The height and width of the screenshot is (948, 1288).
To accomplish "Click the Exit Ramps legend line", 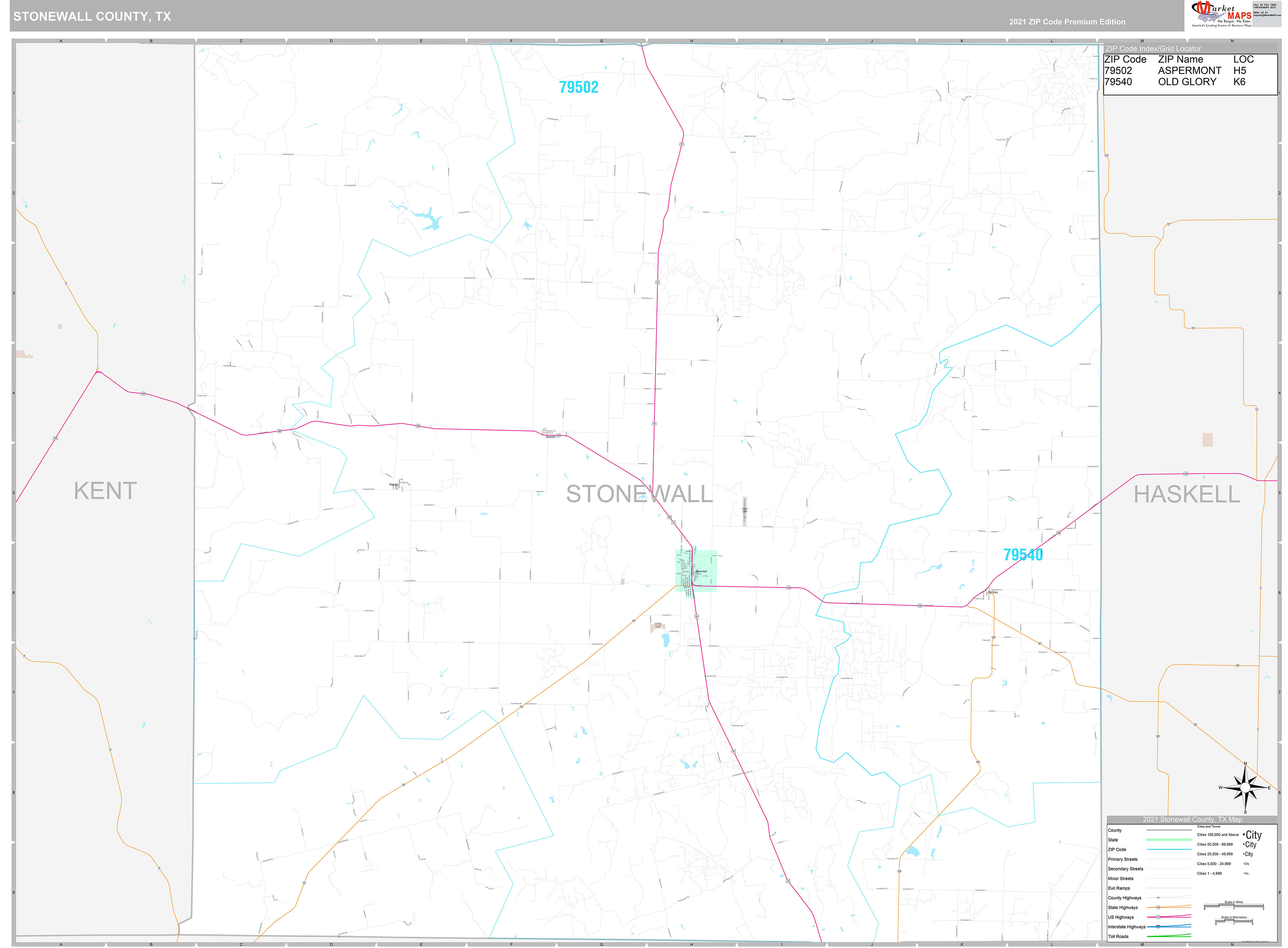I will pyautogui.click(x=1169, y=888).
